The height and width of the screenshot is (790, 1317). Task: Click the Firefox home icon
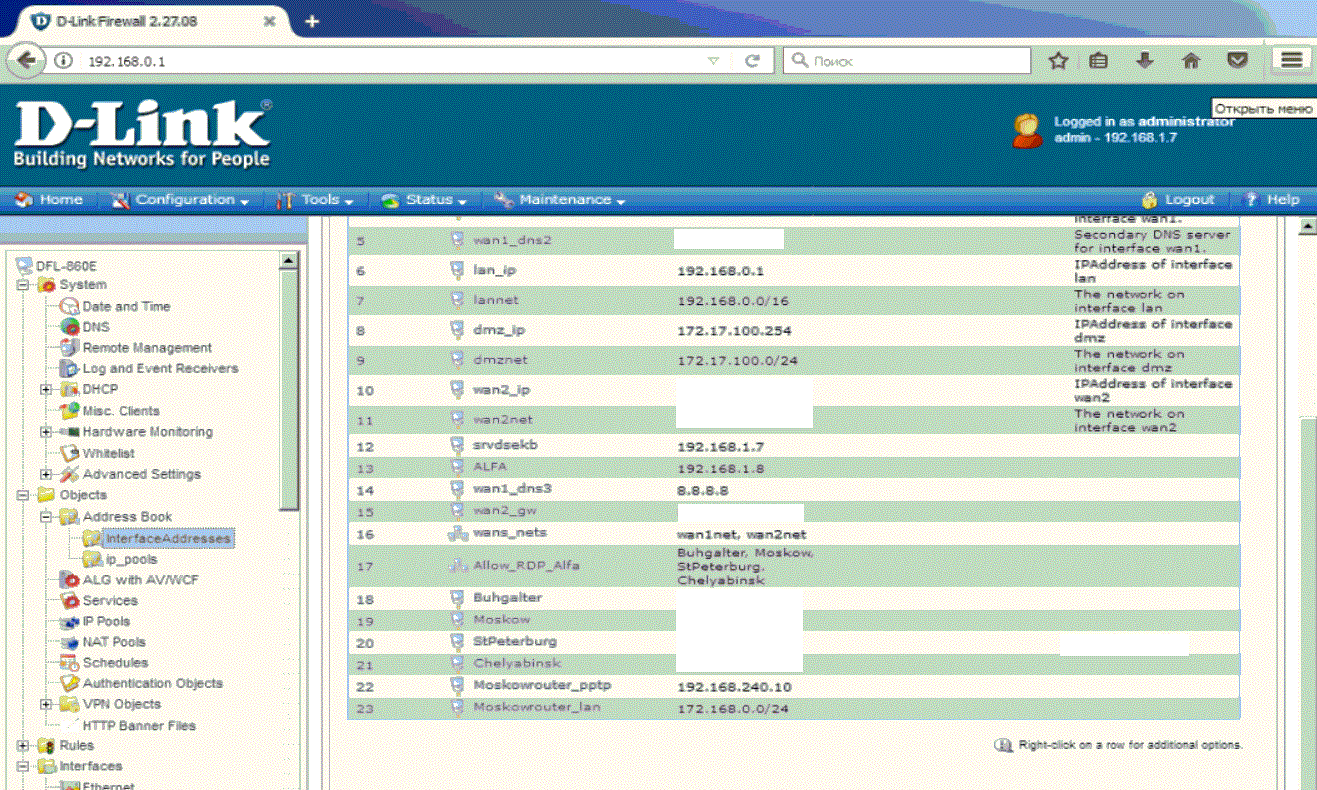(1191, 61)
